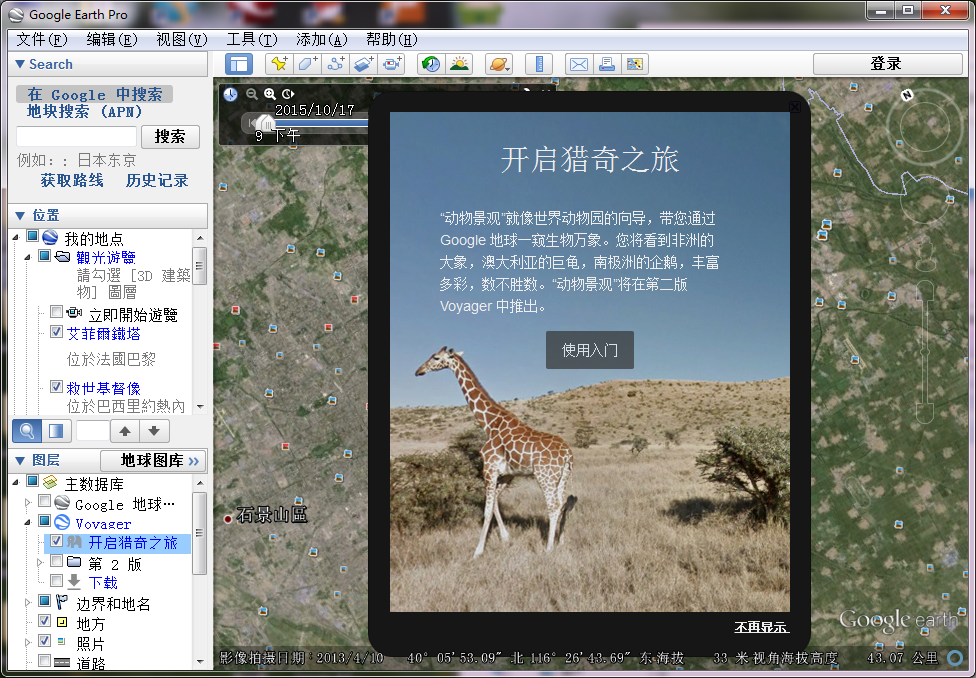Screen dimensions: 976x678
Task: Show historical imagery clock icon
Action: click(431, 64)
